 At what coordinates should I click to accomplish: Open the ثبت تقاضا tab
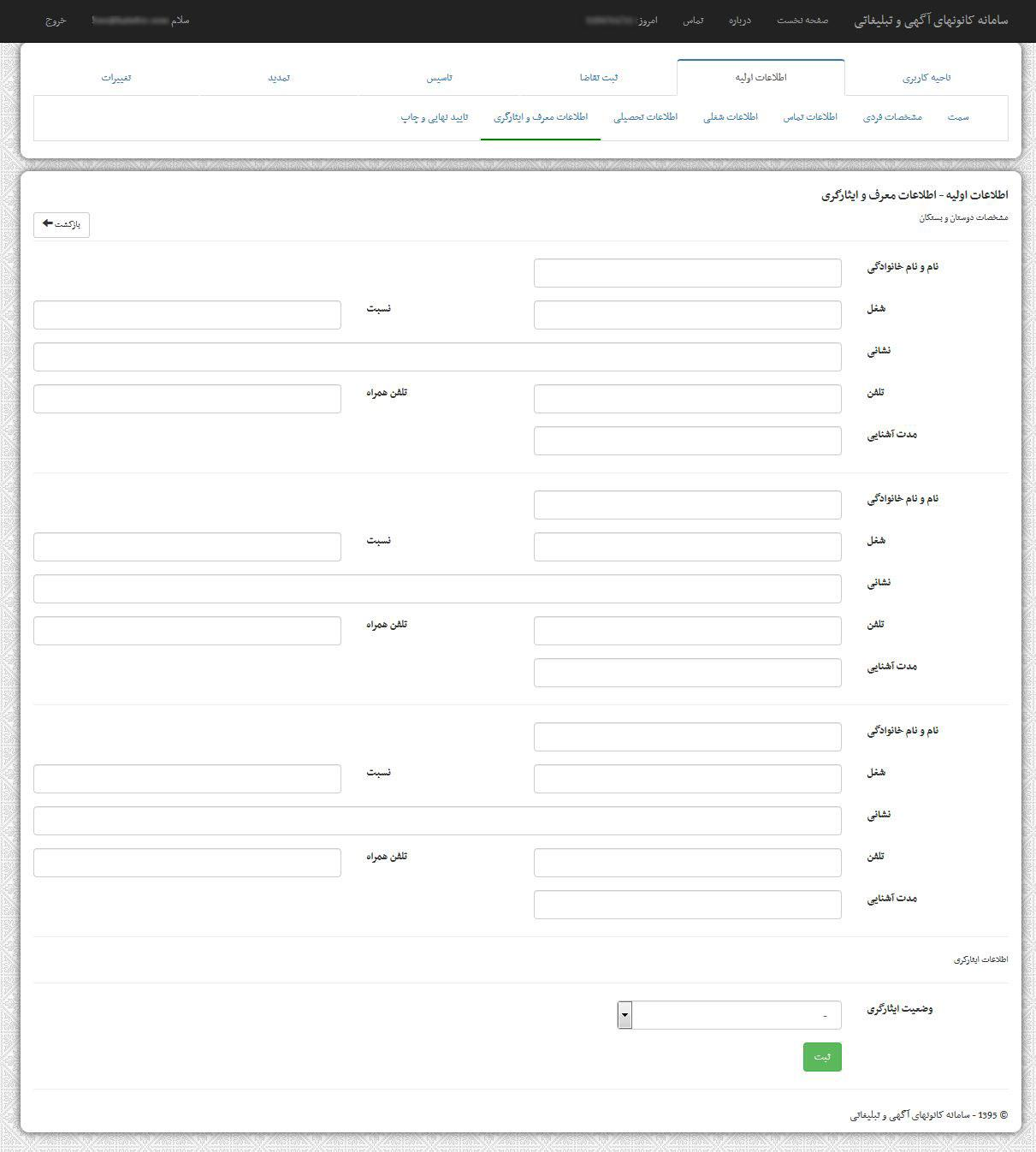pos(599,78)
